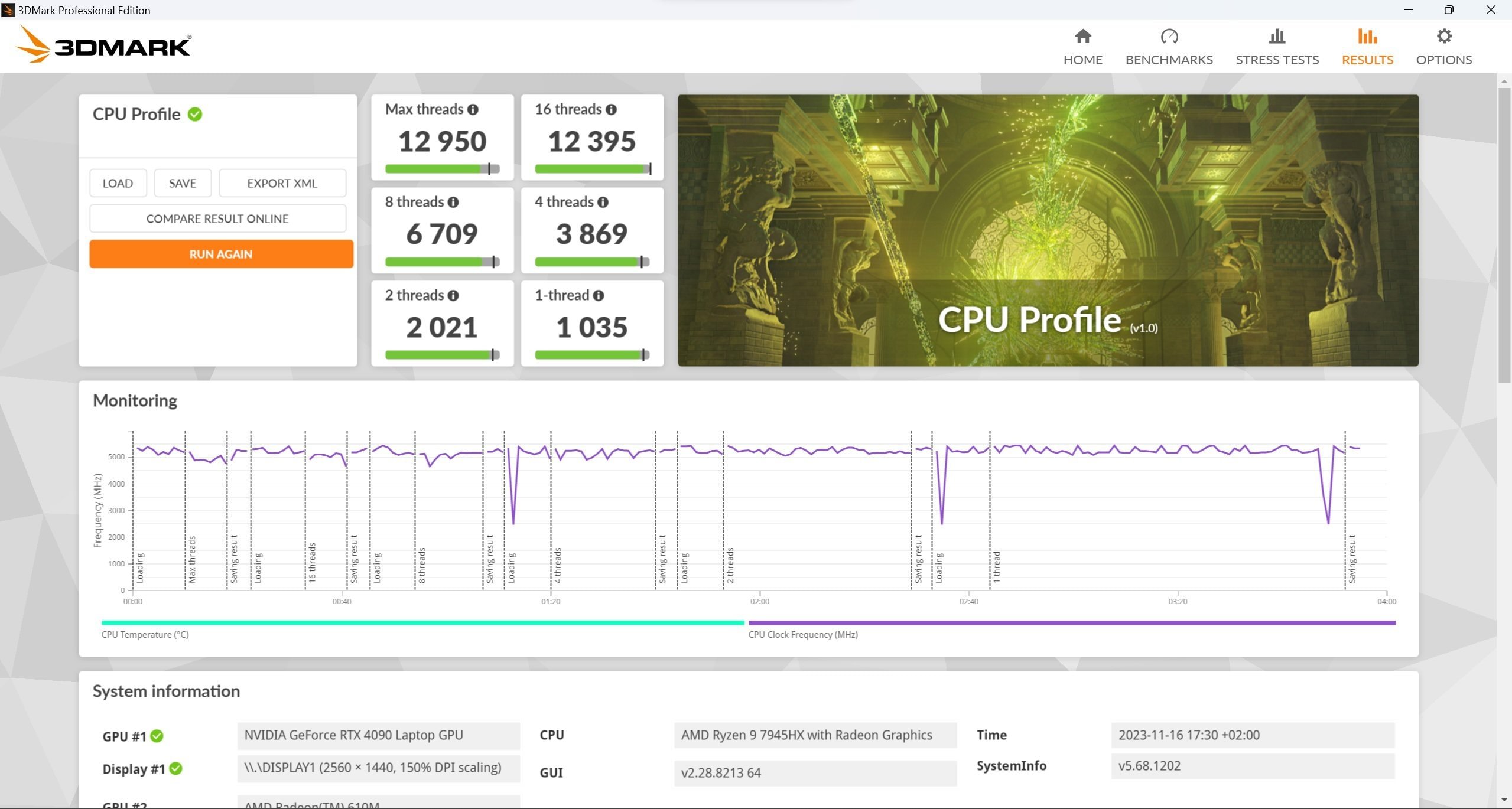Image resolution: width=1512 pixels, height=809 pixels.
Task: Click the LOAD button for CPU Profile
Action: pos(117,183)
